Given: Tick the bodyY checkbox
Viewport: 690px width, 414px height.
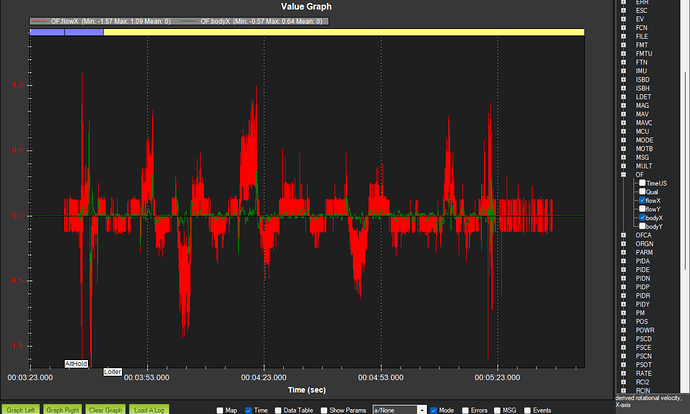Looking at the screenshot, I should [x=642, y=226].
